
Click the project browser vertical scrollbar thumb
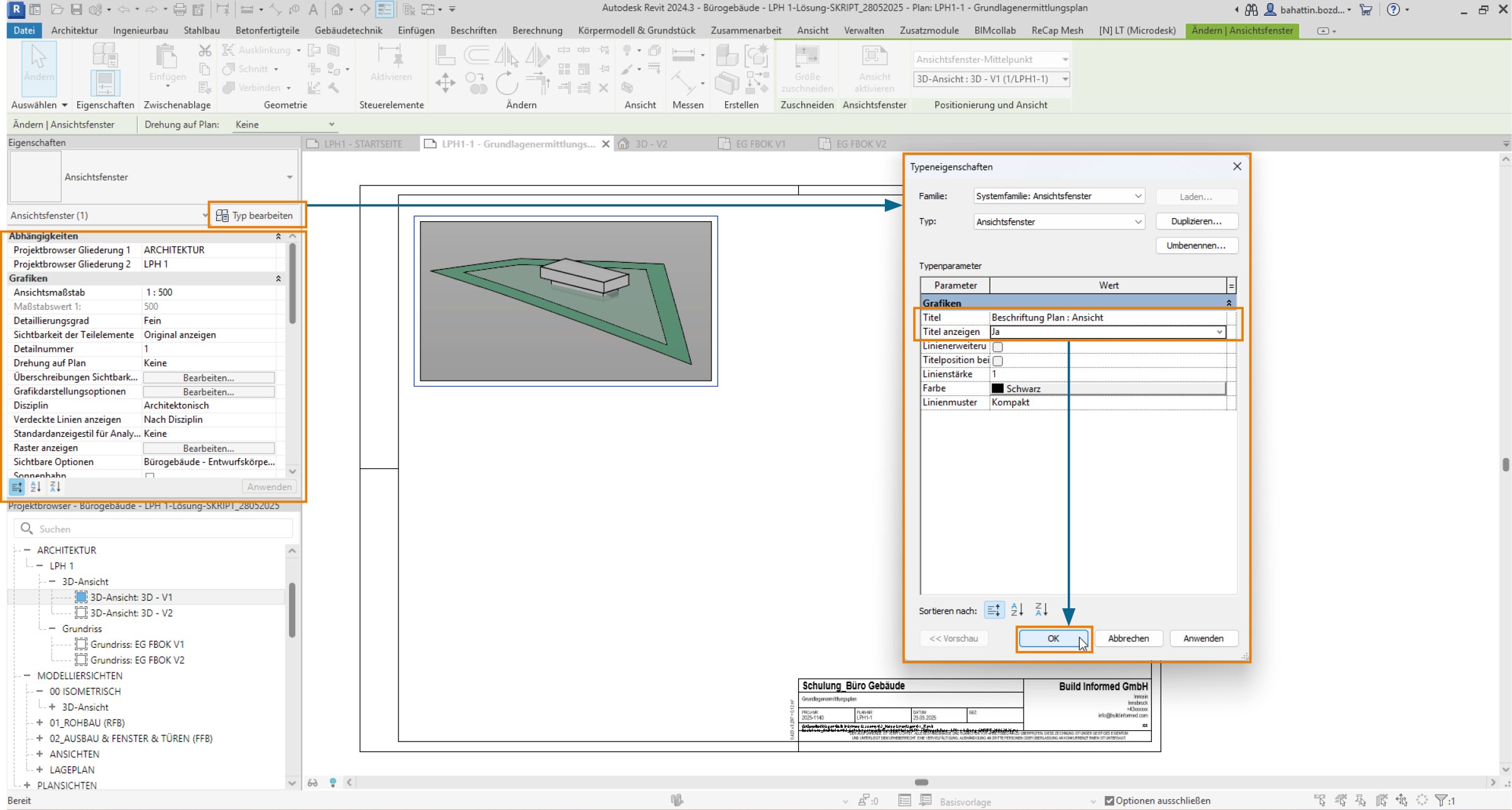click(x=292, y=610)
